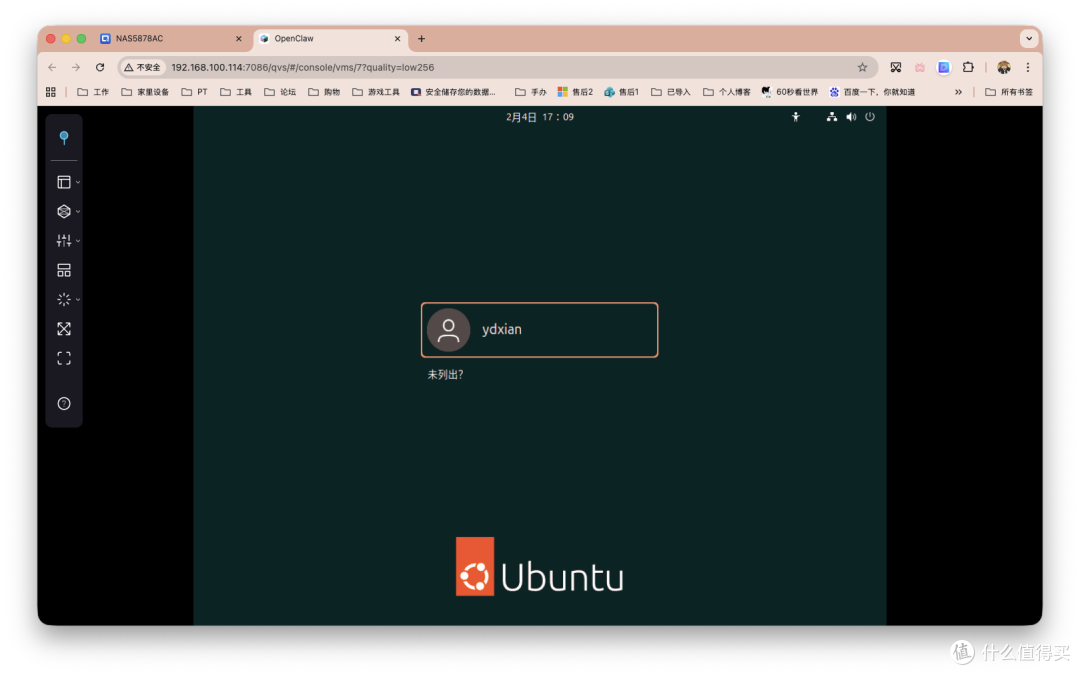Bookmark this page with the star icon
Viewport: 1080px width, 675px height.
tap(862, 68)
